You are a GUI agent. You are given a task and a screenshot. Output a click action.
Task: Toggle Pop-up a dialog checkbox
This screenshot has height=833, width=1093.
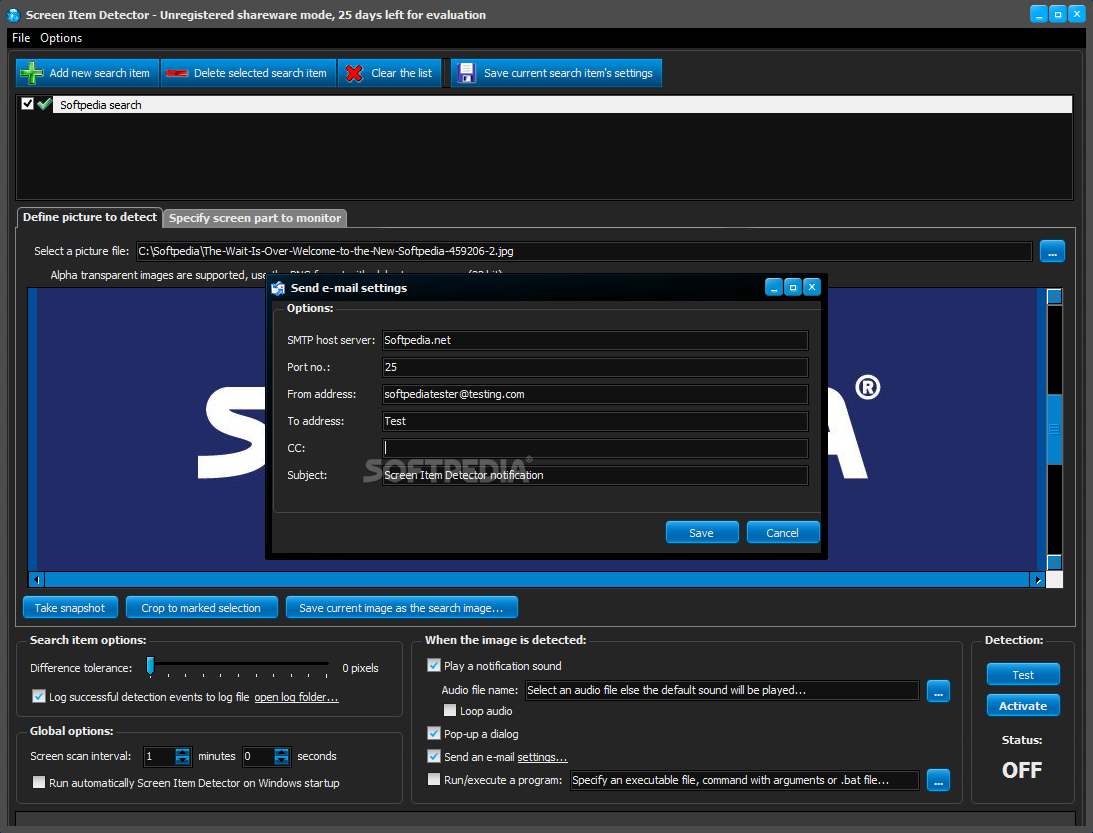[x=434, y=733]
